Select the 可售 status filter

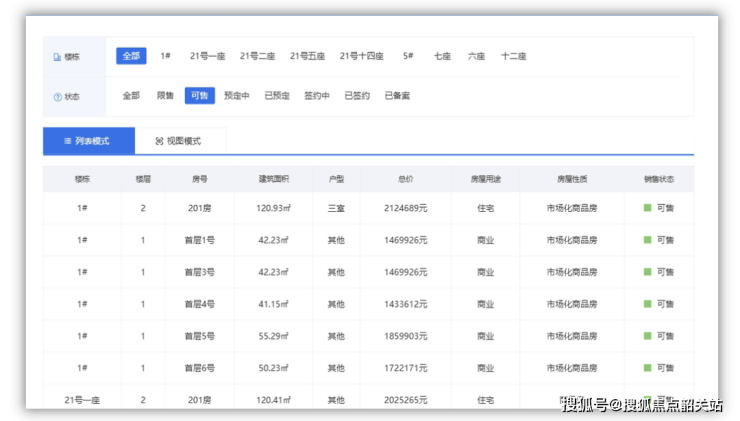pos(199,96)
